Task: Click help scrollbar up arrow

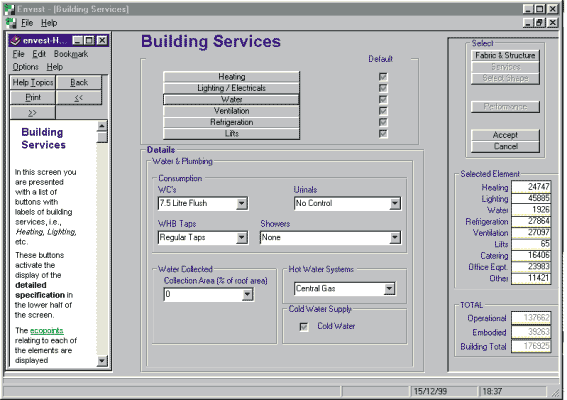Action: 102,126
